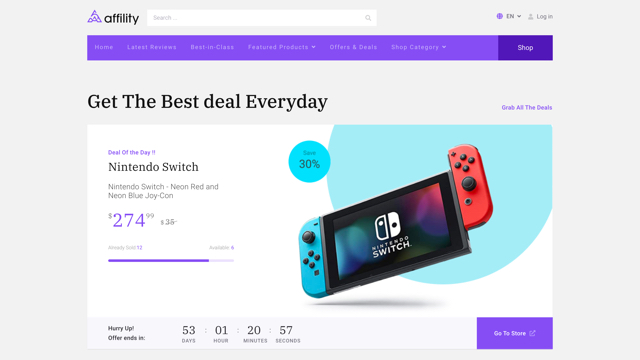Focus the Search input field
The width and height of the screenshot is (640, 360).
262,18
